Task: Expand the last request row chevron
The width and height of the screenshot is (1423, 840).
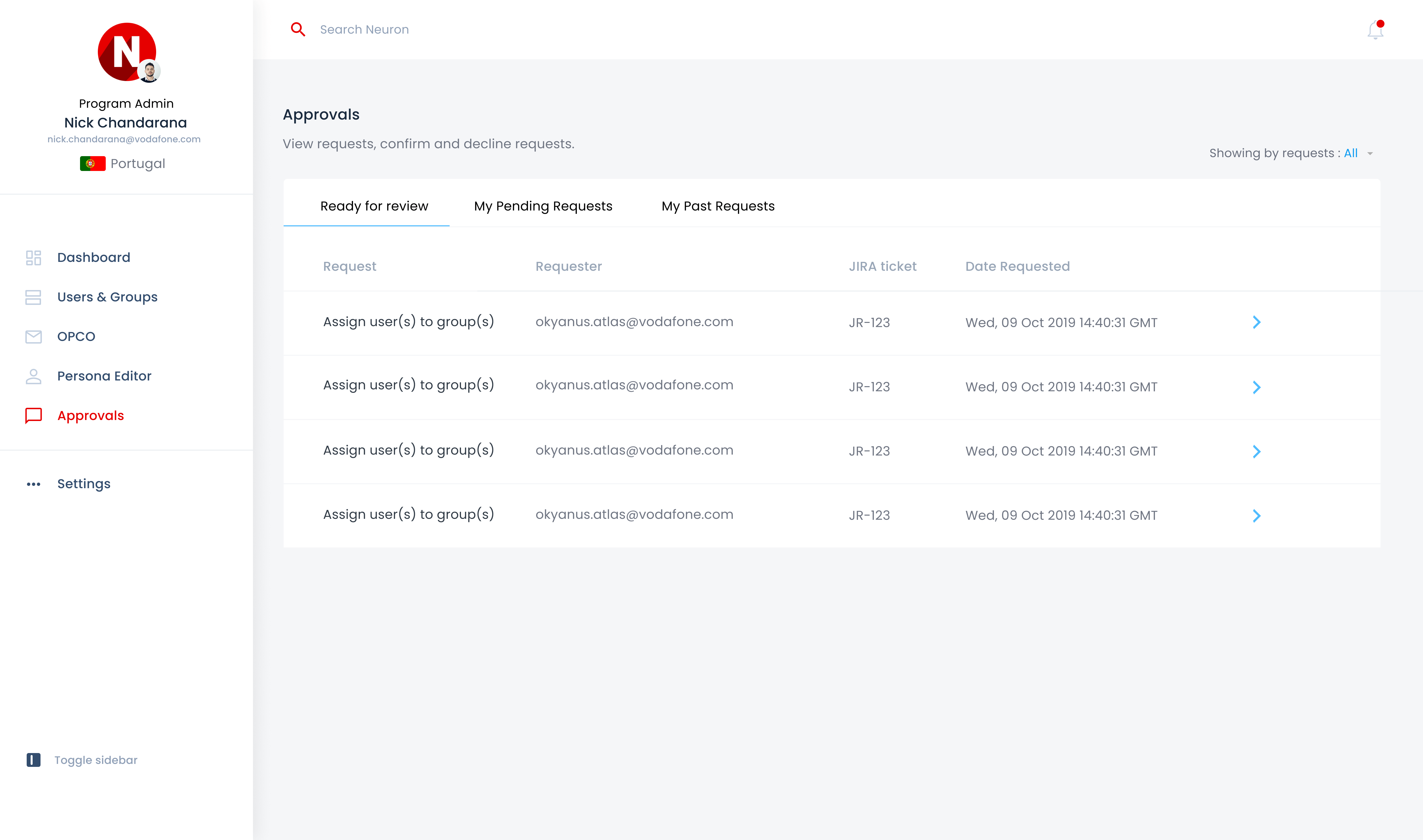Action: tap(1256, 516)
